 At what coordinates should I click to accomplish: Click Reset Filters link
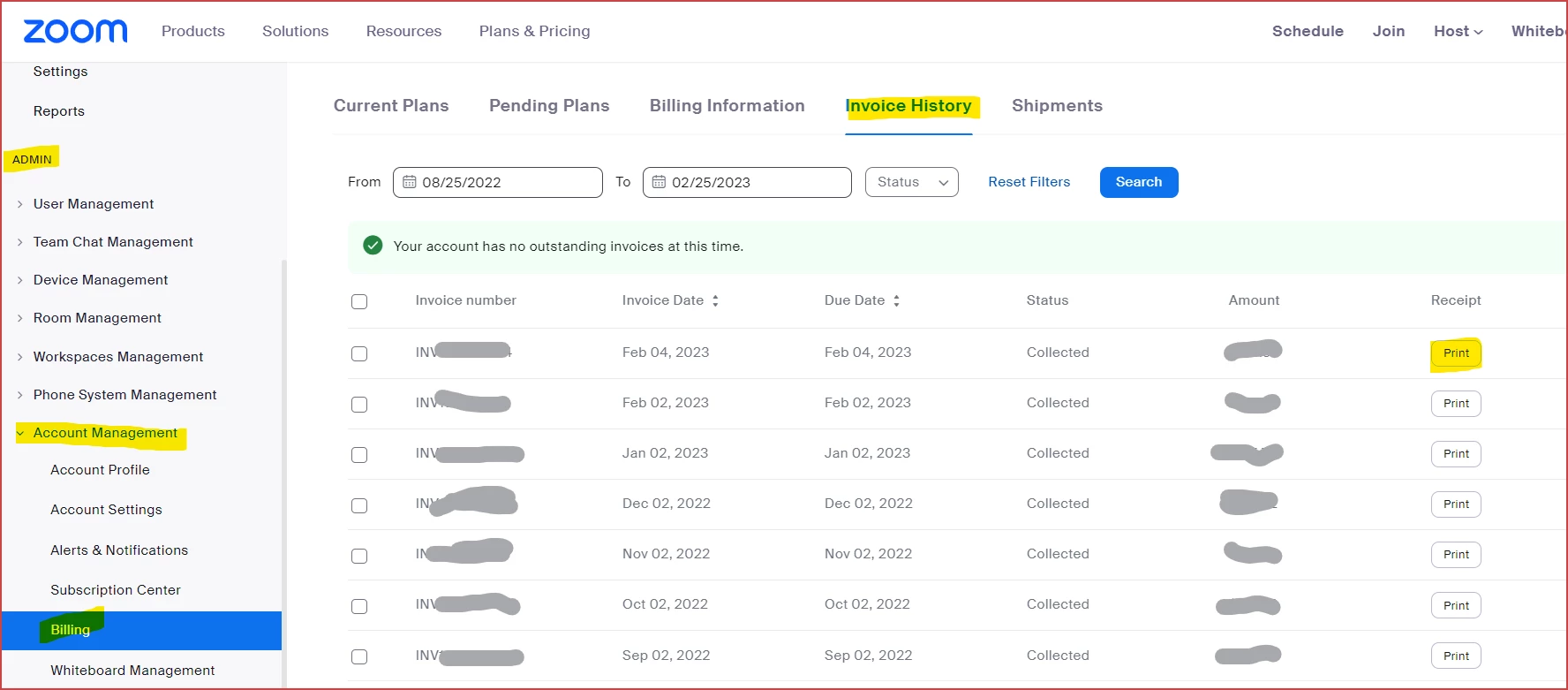[x=1029, y=182]
